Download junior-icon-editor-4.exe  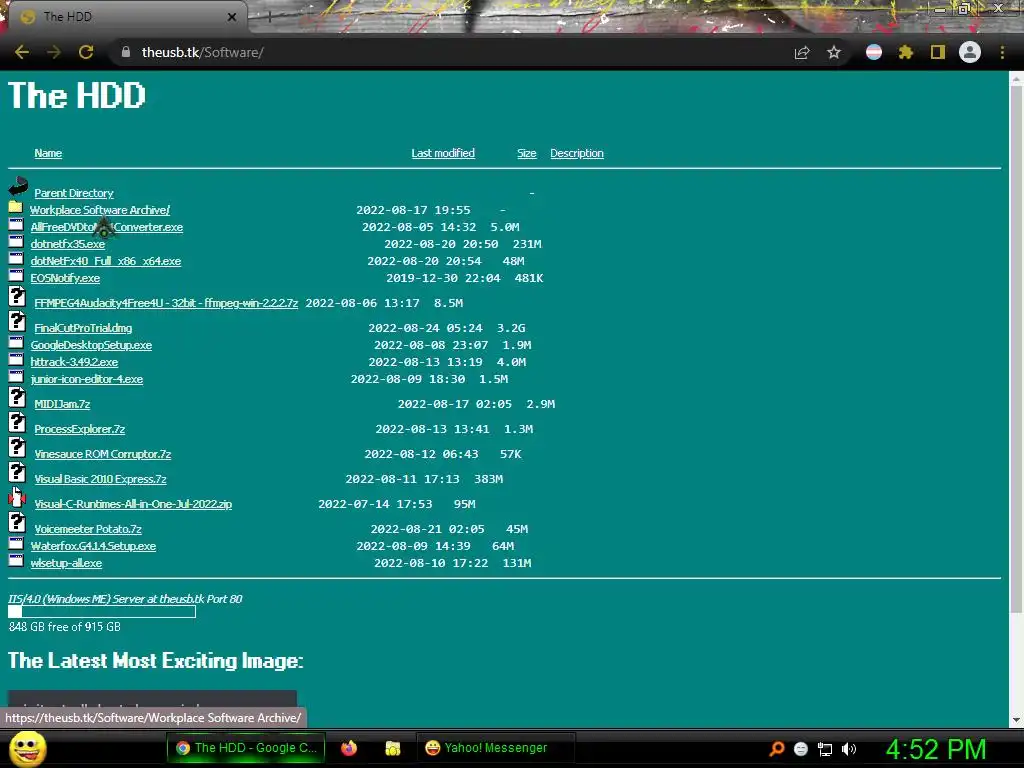(87, 379)
